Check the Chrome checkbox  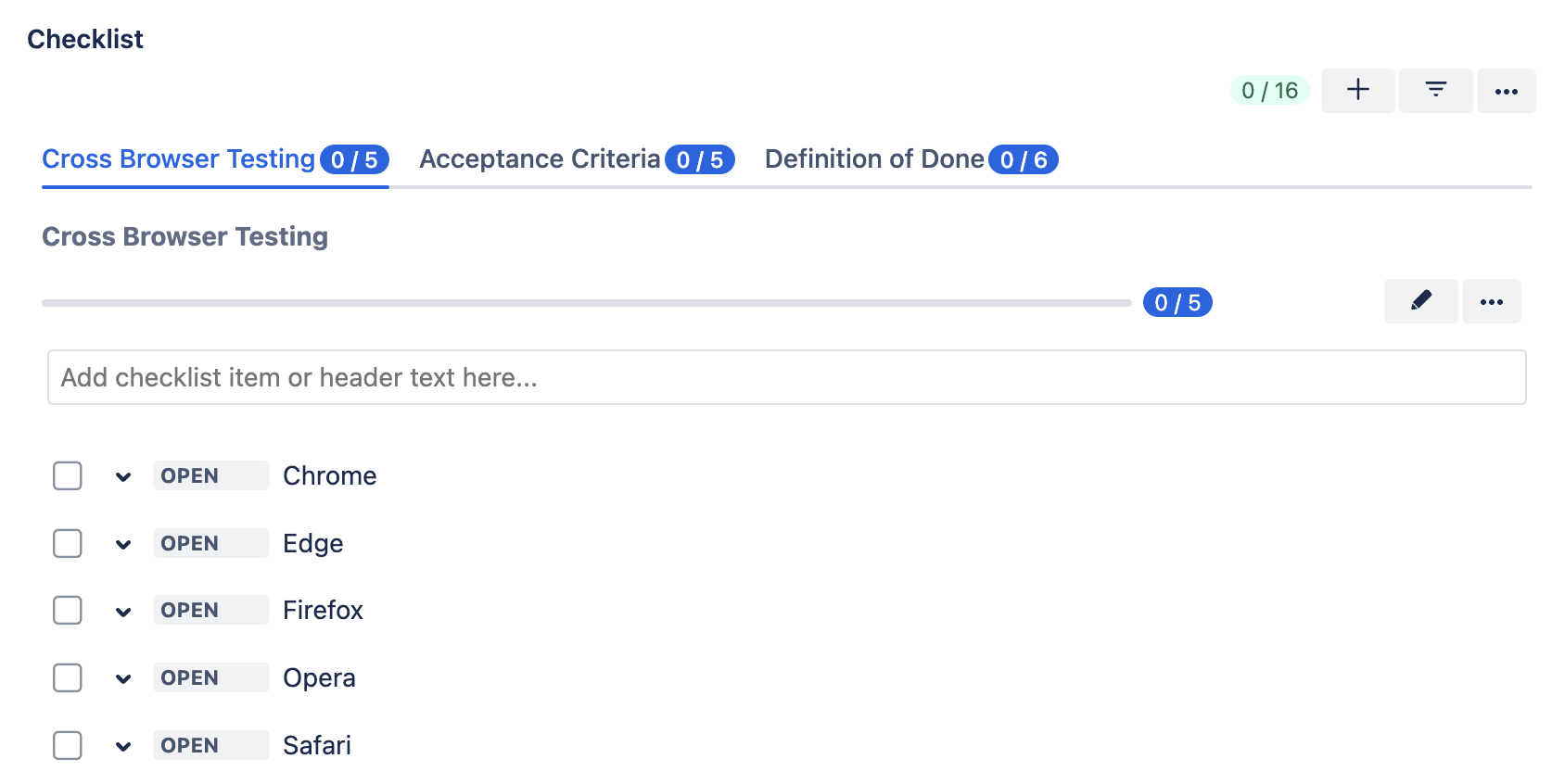coord(68,475)
